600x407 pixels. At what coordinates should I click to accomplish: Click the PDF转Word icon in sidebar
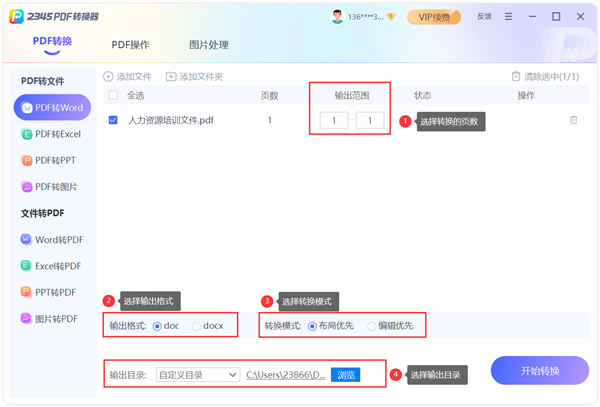tap(27, 108)
